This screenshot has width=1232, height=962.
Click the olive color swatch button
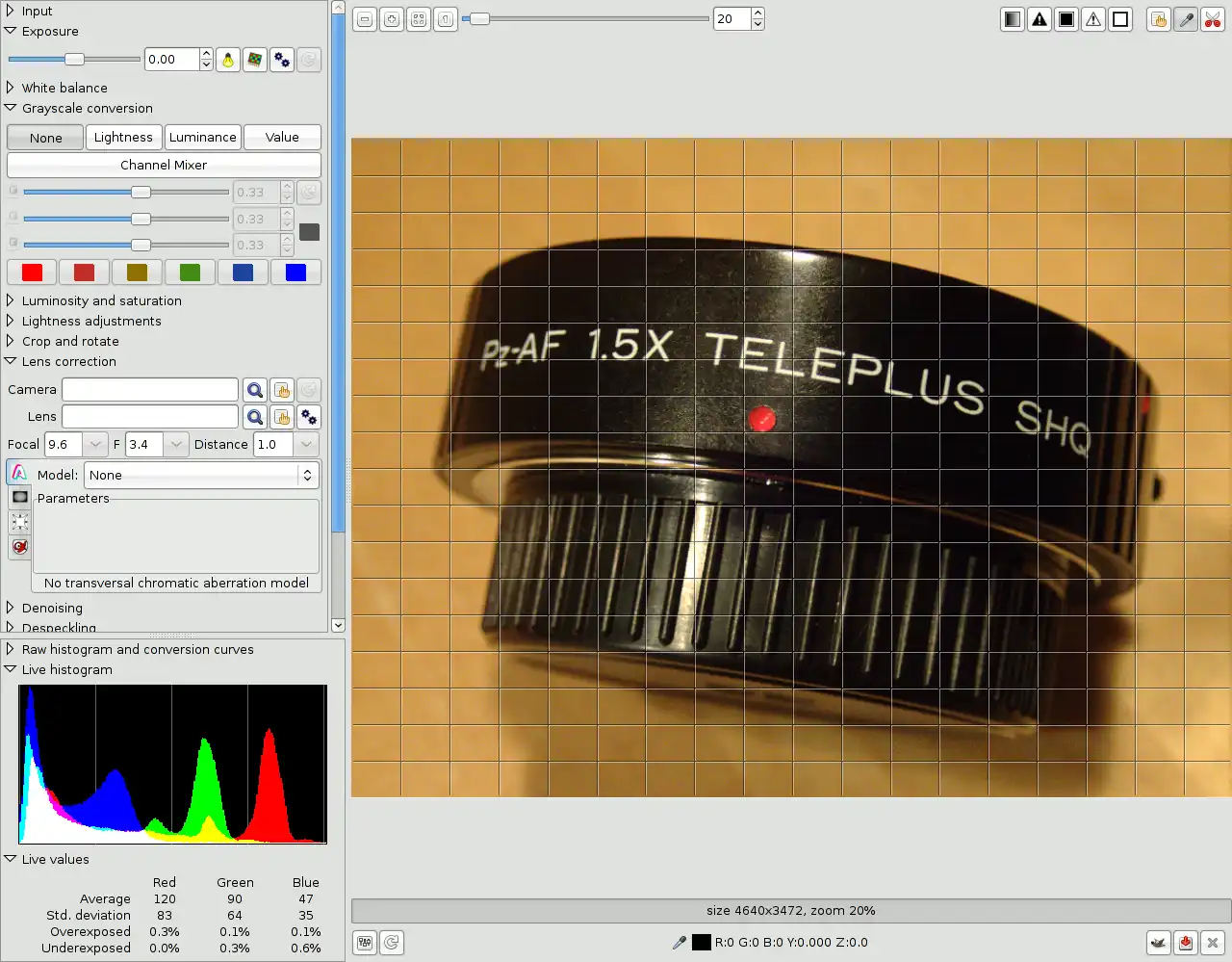137,273
